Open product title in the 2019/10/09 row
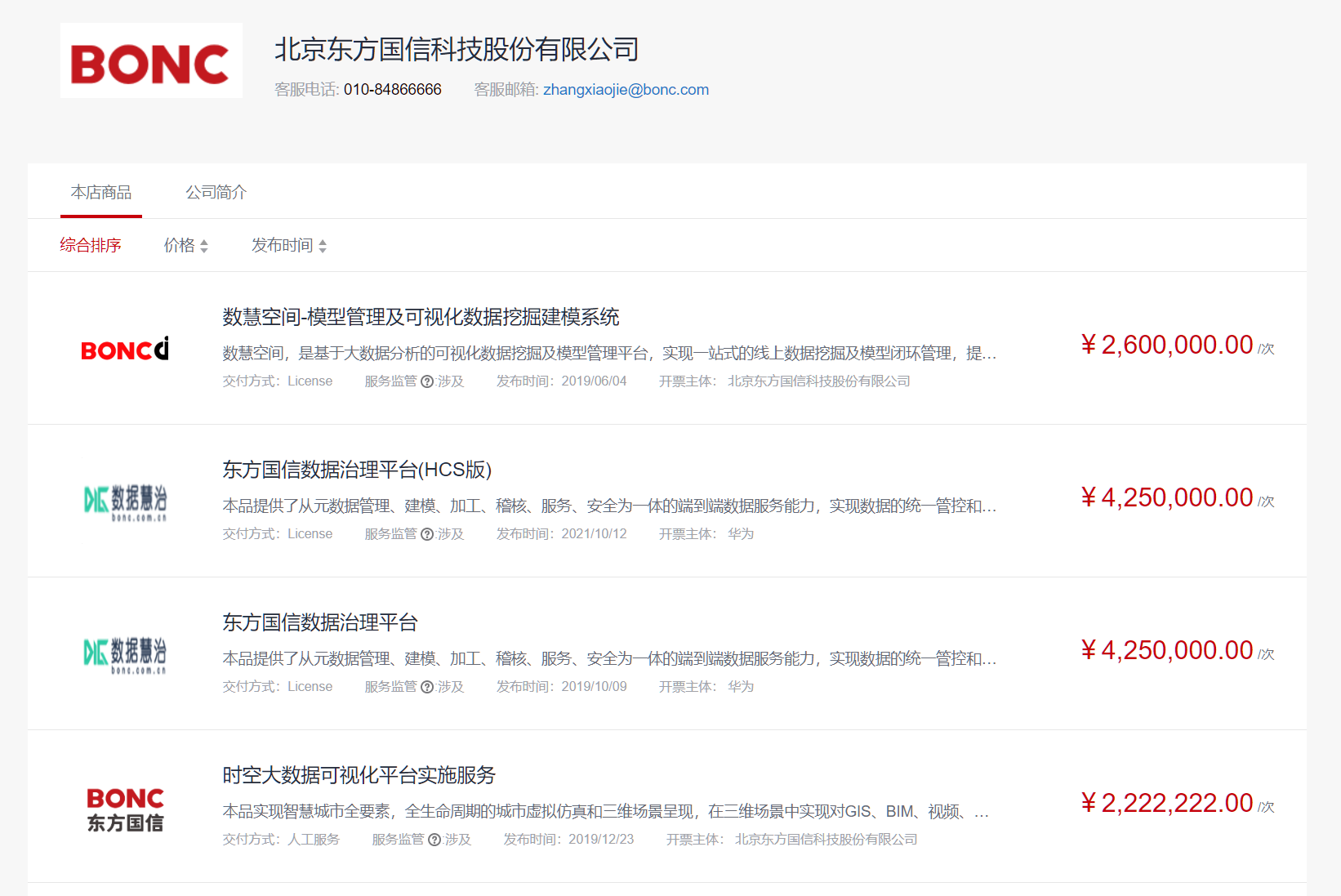 pos(320,622)
